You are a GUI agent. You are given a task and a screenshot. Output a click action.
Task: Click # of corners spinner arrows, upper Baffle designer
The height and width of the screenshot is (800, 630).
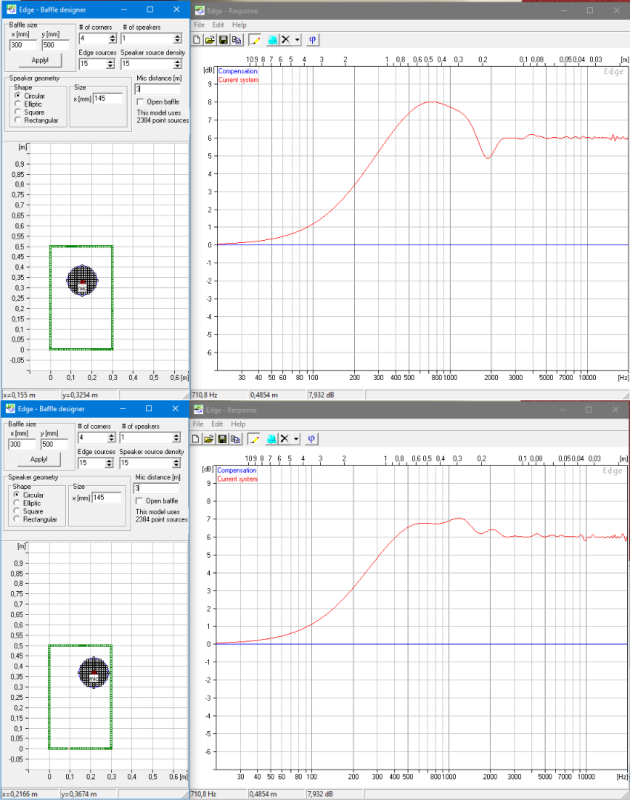click(112, 38)
